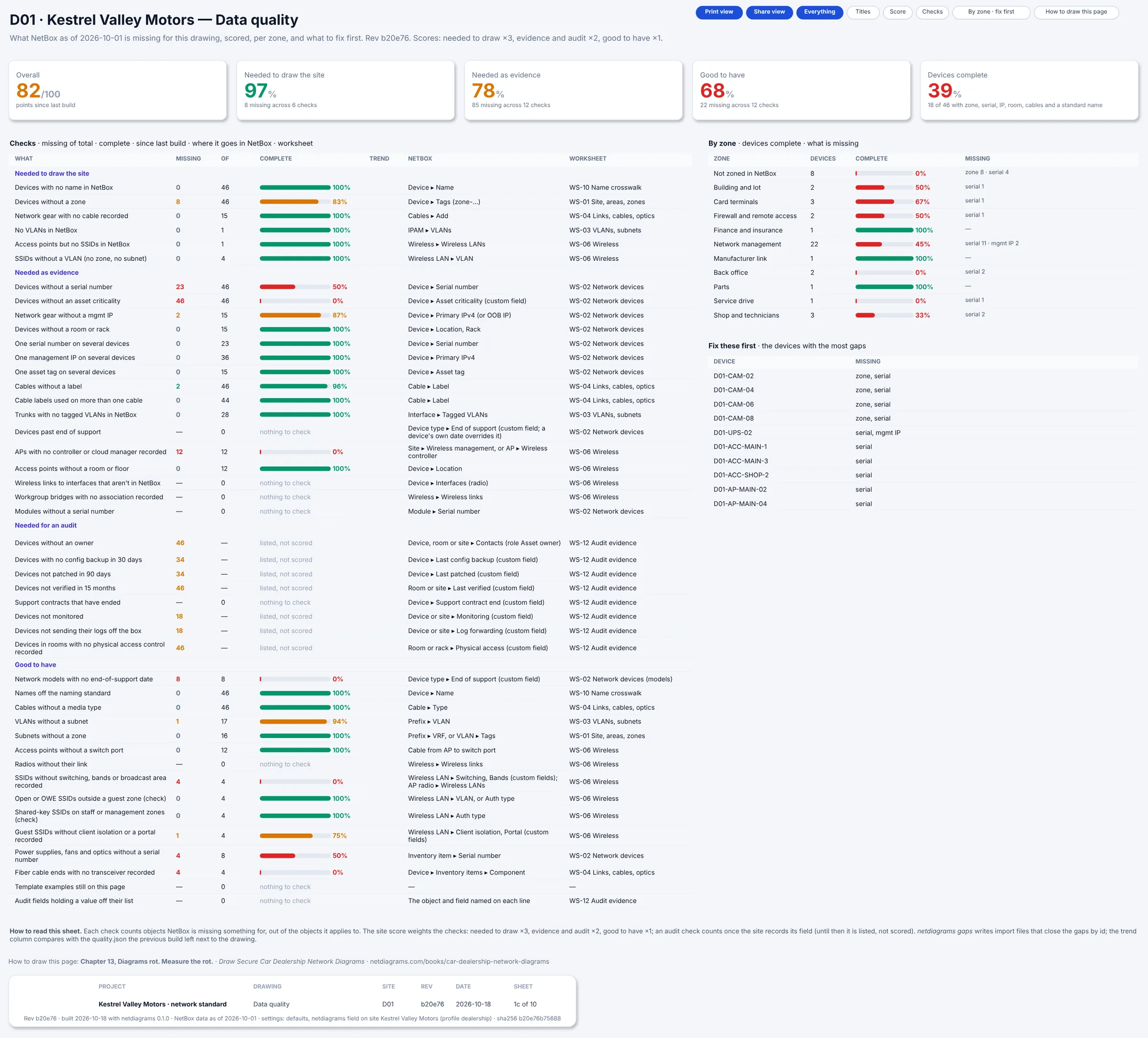The width and height of the screenshot is (1148, 1038).
Task: Click the netdiagrams.com book URL
Action: tap(460, 962)
